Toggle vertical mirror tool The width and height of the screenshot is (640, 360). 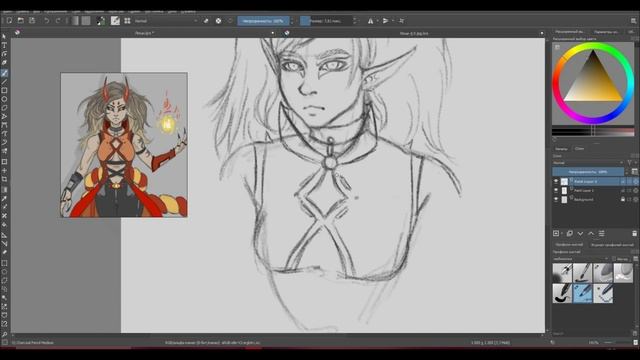[385, 21]
